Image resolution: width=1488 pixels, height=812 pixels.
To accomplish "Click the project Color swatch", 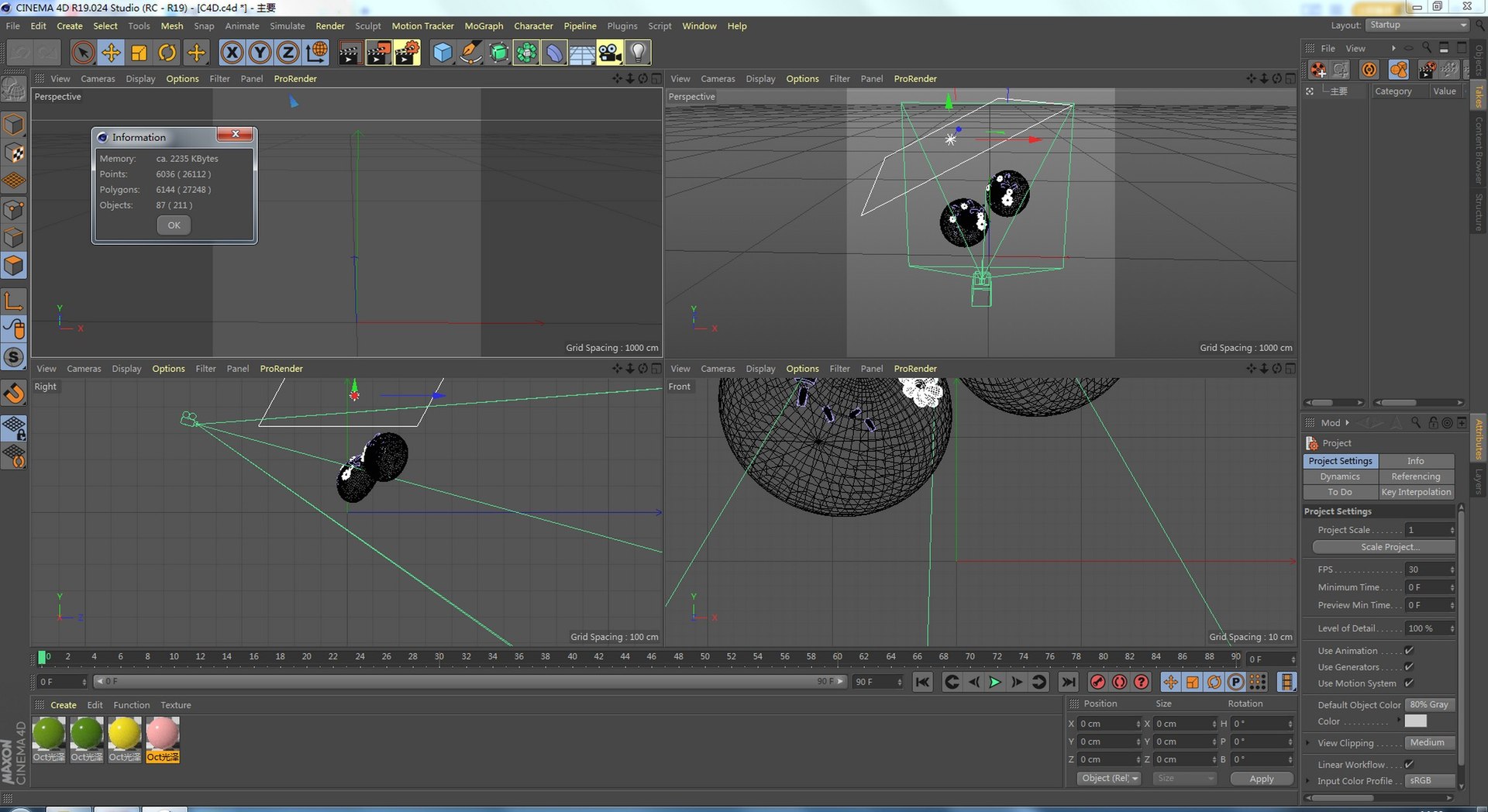I will [x=1415, y=721].
